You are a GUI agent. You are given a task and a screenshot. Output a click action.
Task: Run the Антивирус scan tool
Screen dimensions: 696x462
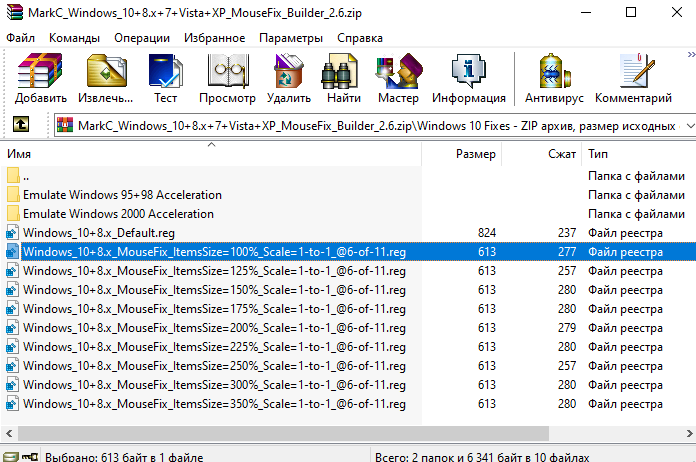554,71
